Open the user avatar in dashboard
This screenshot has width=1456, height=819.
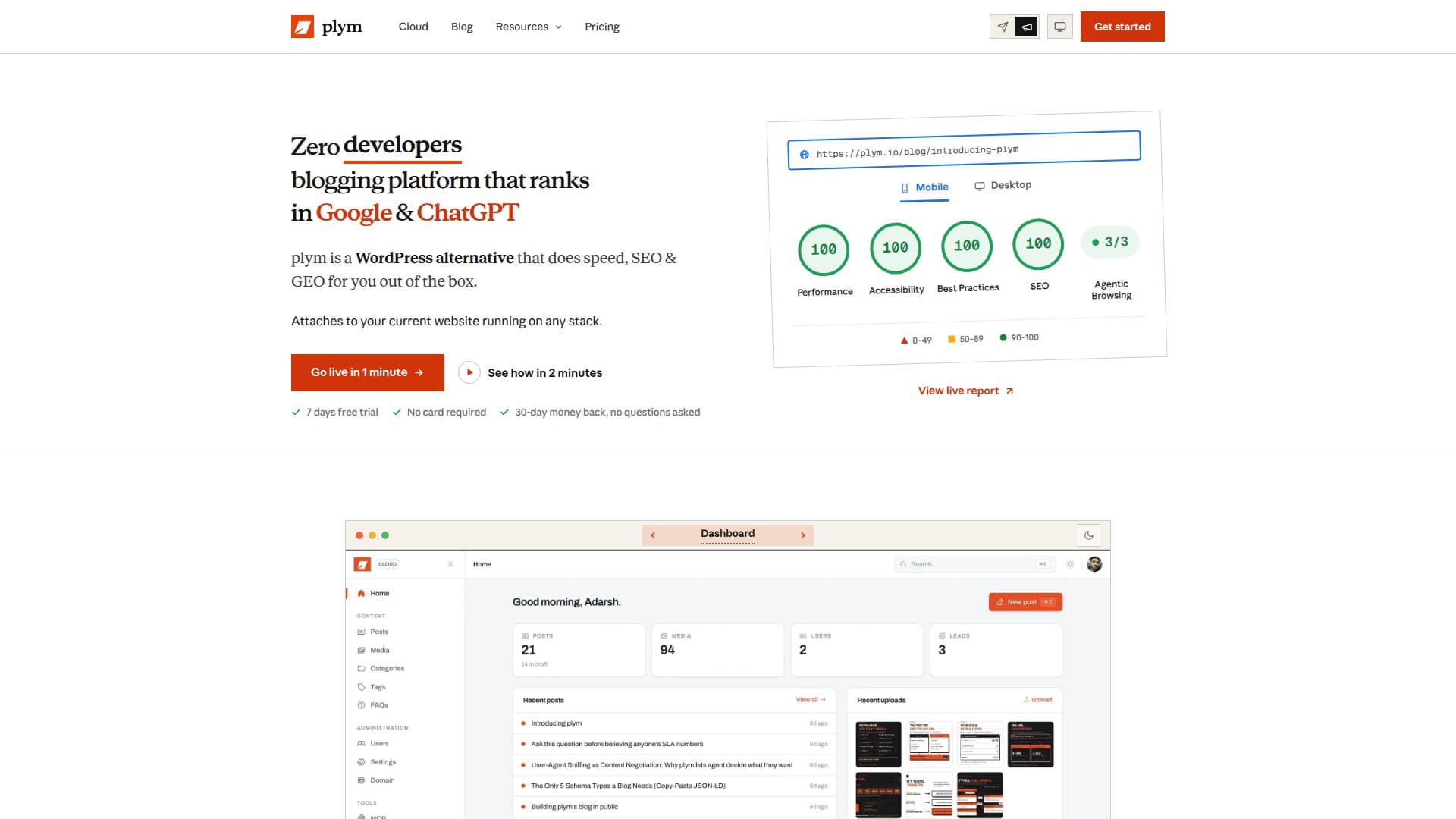pos(1094,564)
